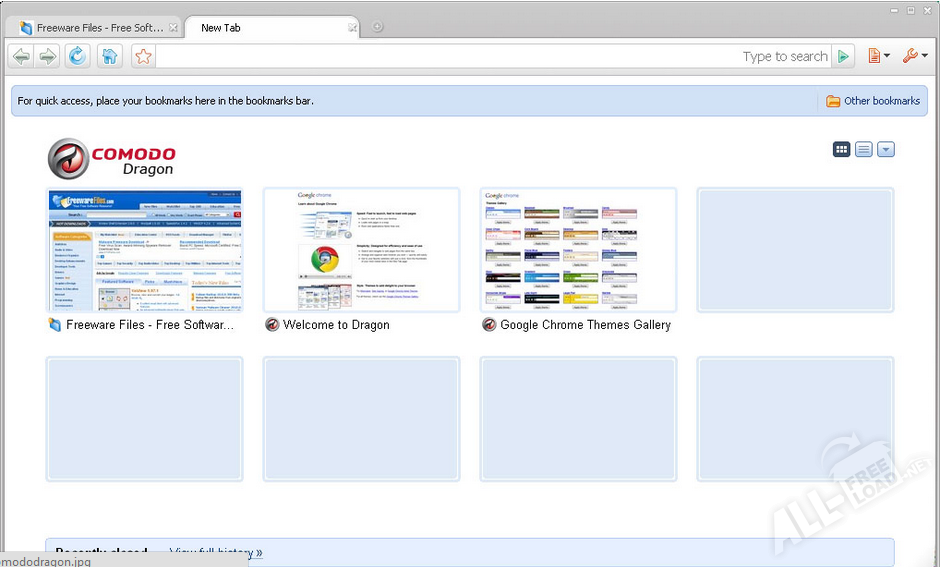Bookmark this page with the star icon
944x567 pixels.
[143, 56]
